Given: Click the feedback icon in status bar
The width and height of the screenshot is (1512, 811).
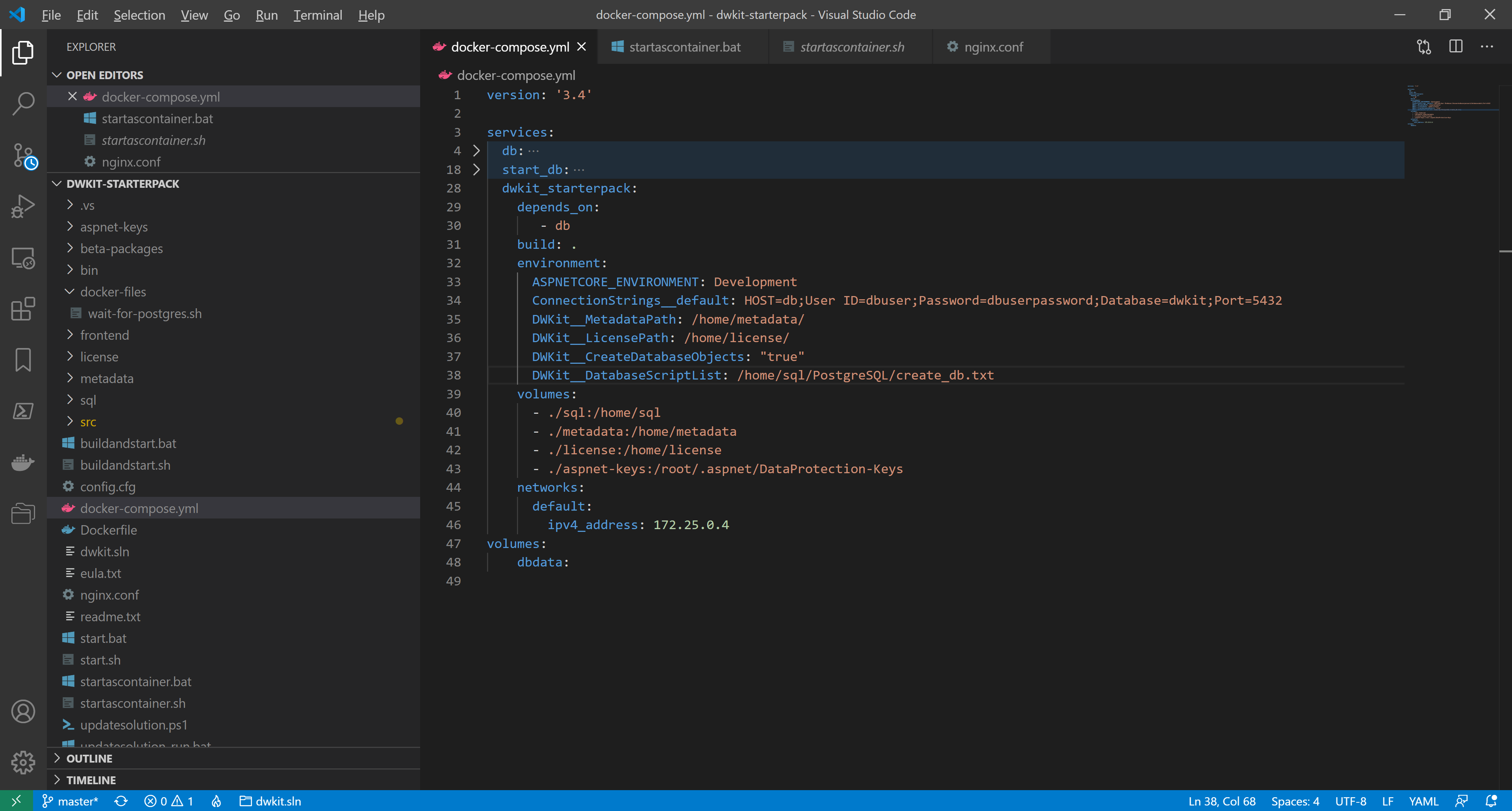Looking at the screenshot, I should point(1462,801).
